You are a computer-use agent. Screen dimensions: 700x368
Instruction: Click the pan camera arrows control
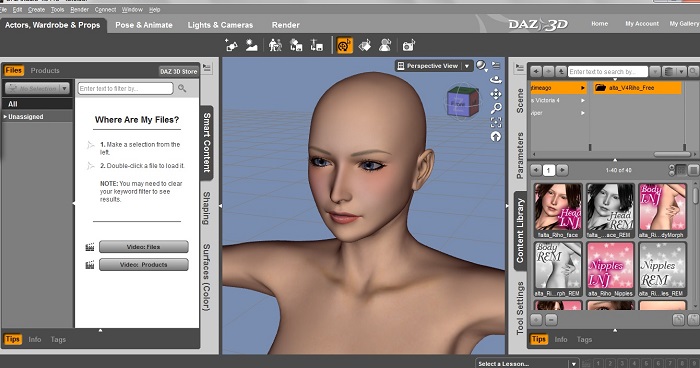496,94
